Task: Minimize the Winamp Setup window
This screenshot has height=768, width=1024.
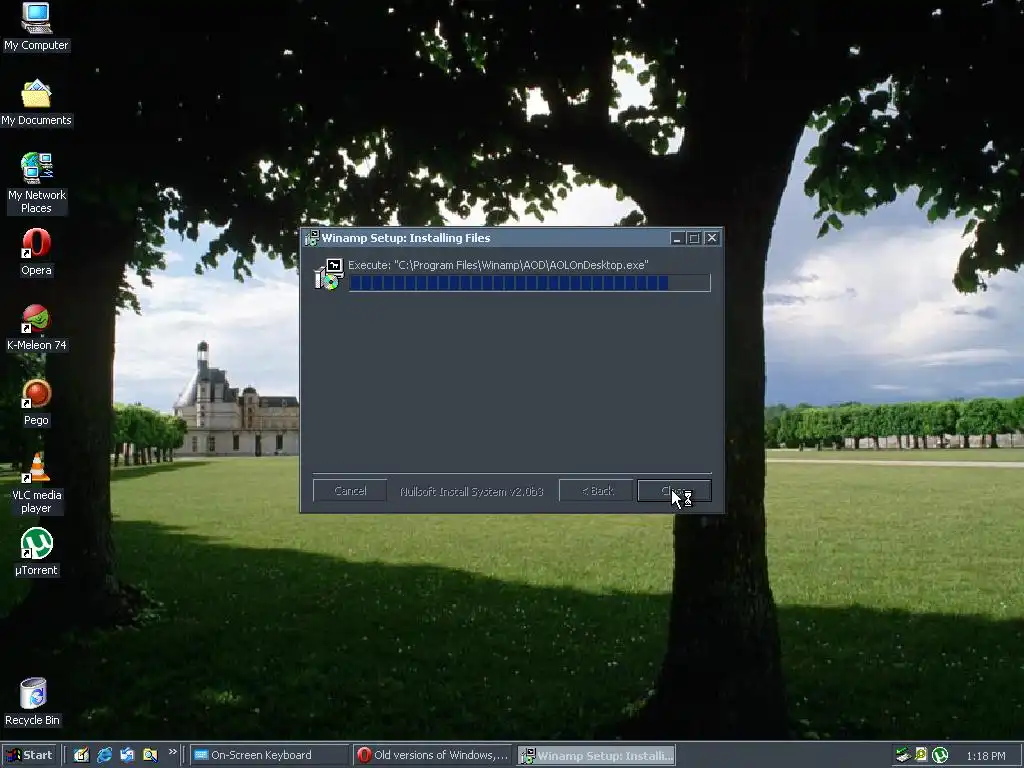Action: 677,238
